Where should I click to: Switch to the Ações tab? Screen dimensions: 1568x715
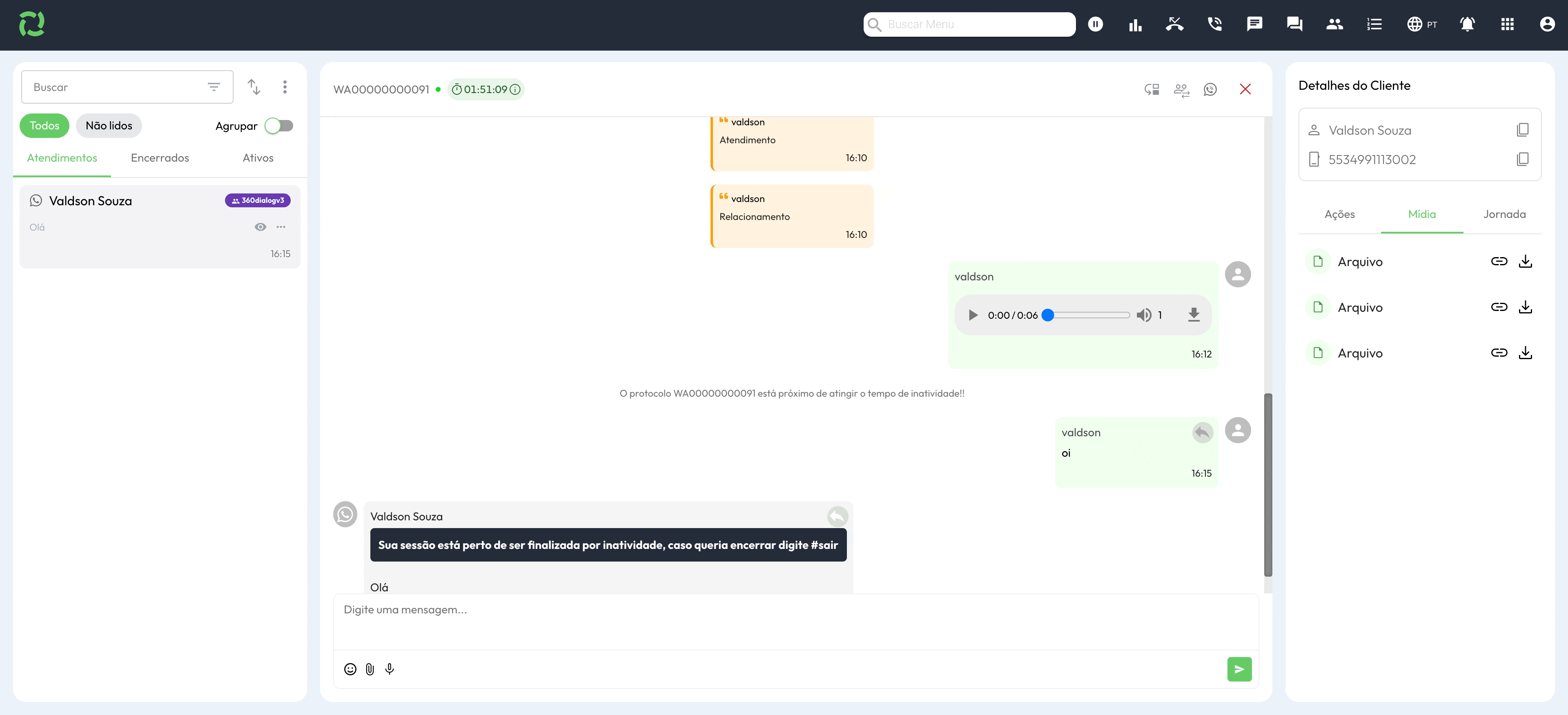(1339, 214)
